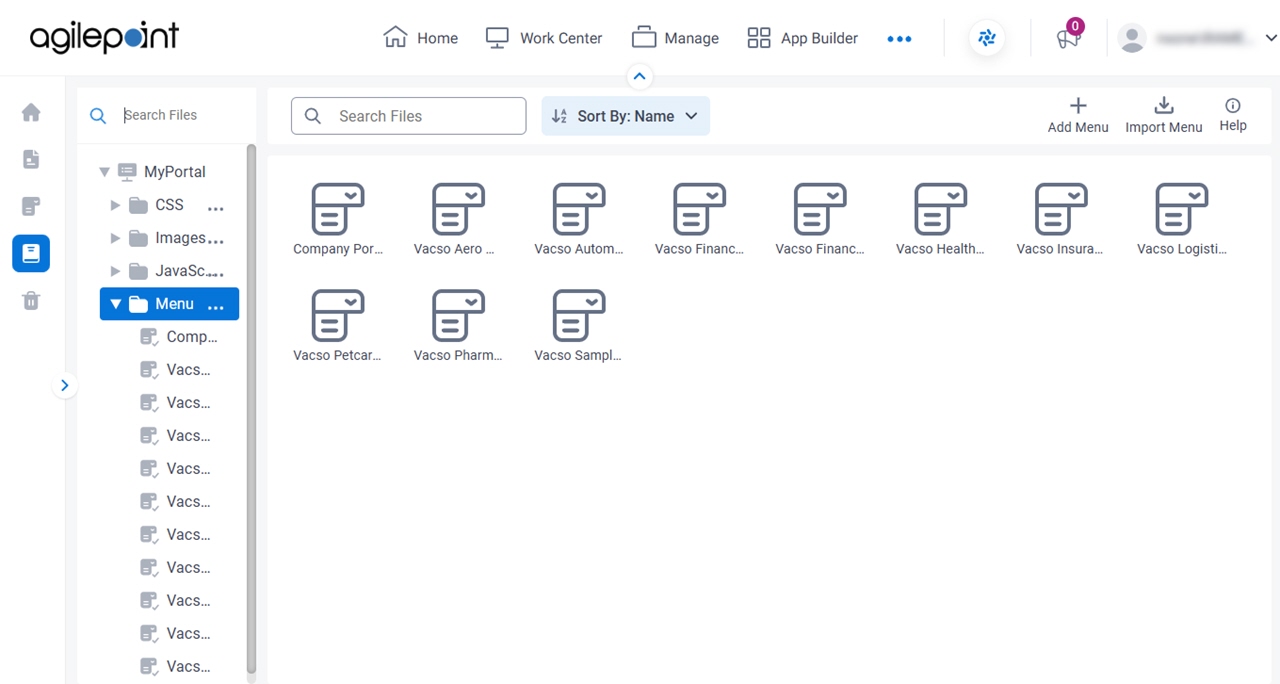The width and height of the screenshot is (1280, 684).
Task: Collapse the Menu folder arrow
Action: coord(116,304)
